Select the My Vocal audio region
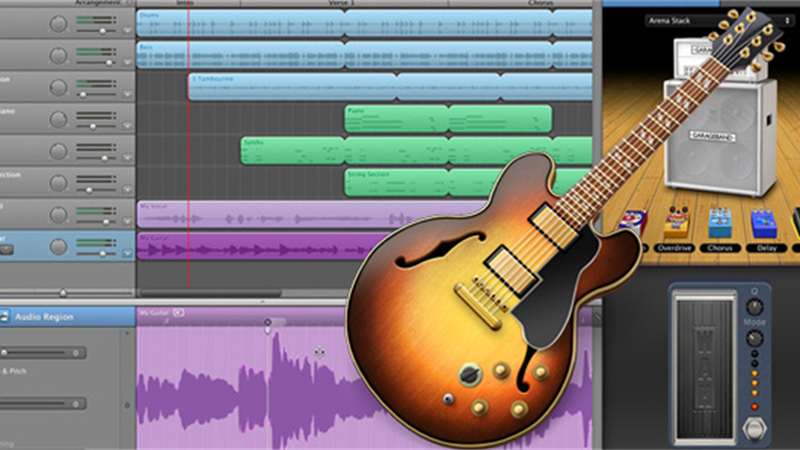 click(311, 214)
